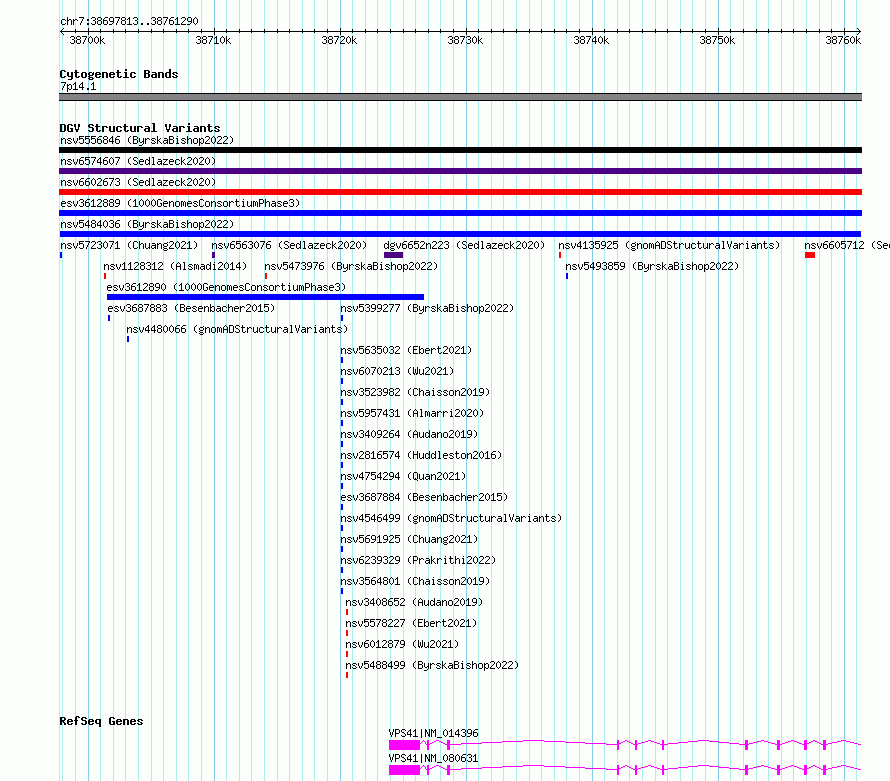Click the nsv6070213 (Wu2021) label
890x781 pixels.
click(397, 371)
